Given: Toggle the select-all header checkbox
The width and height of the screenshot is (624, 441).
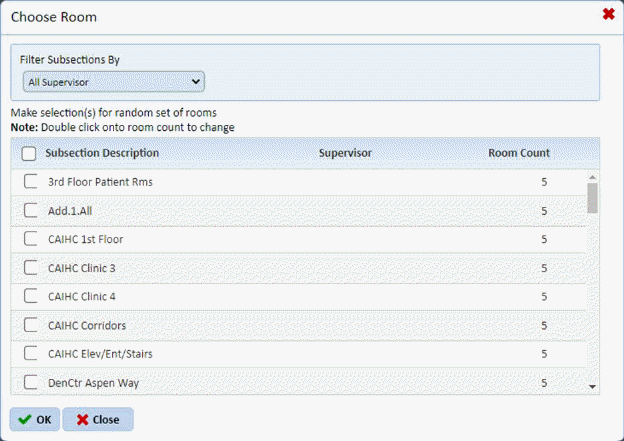Looking at the screenshot, I should 28,154.
